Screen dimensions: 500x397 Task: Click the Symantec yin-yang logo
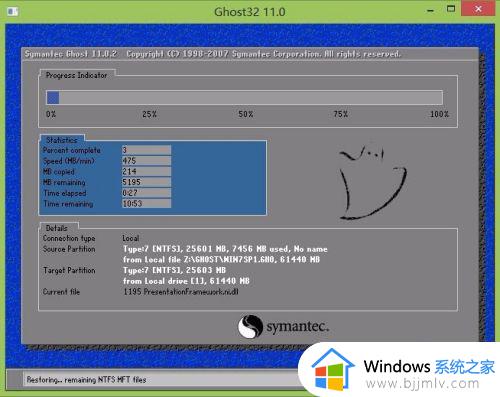click(x=250, y=326)
